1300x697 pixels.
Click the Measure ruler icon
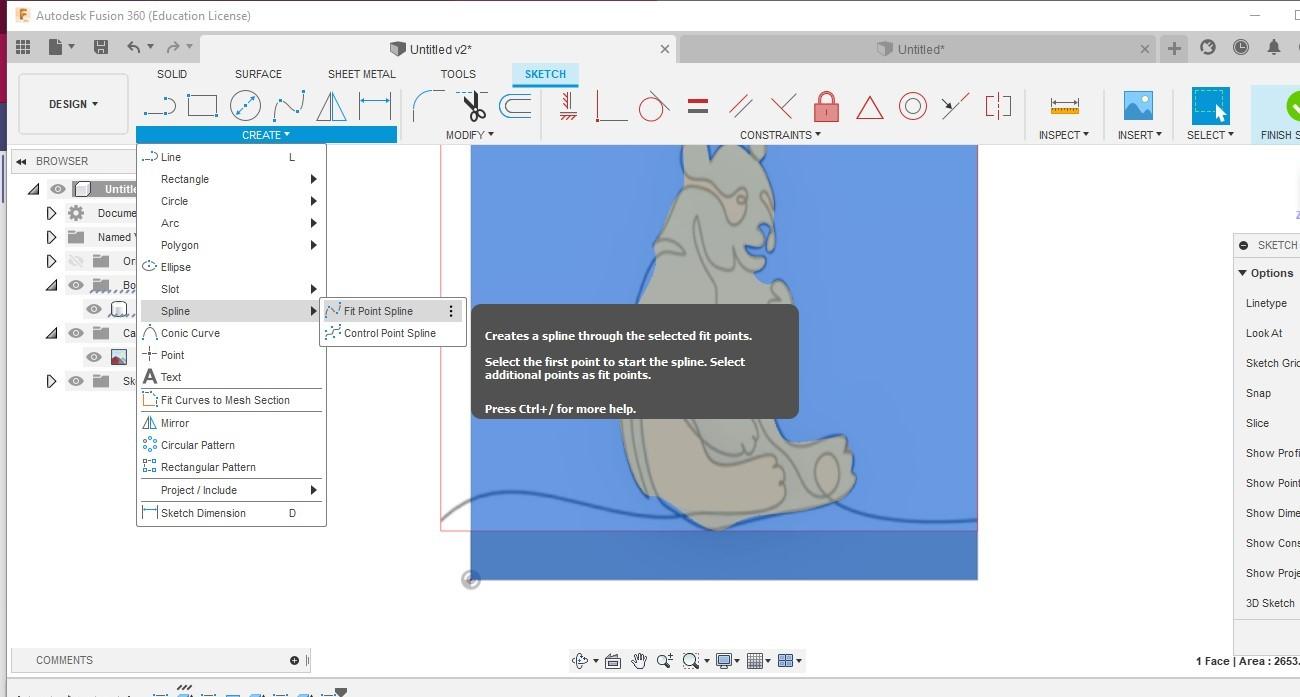(1064, 105)
